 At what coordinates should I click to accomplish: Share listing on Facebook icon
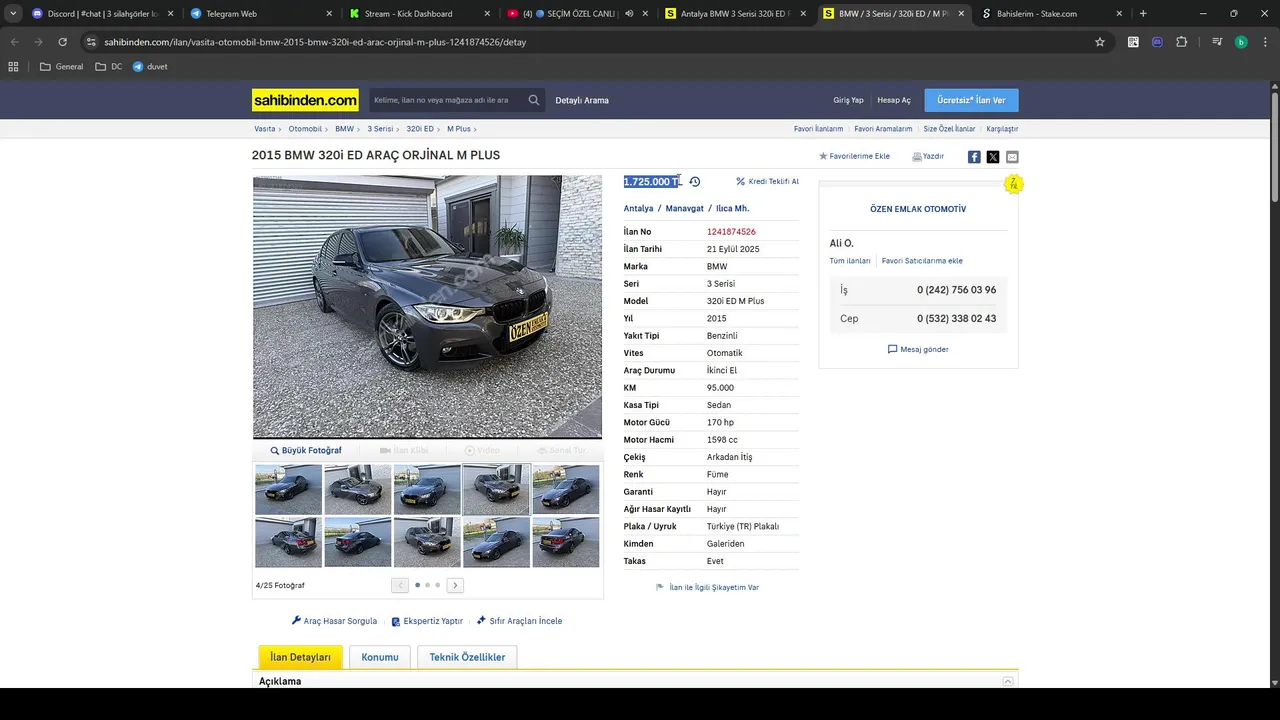974,157
